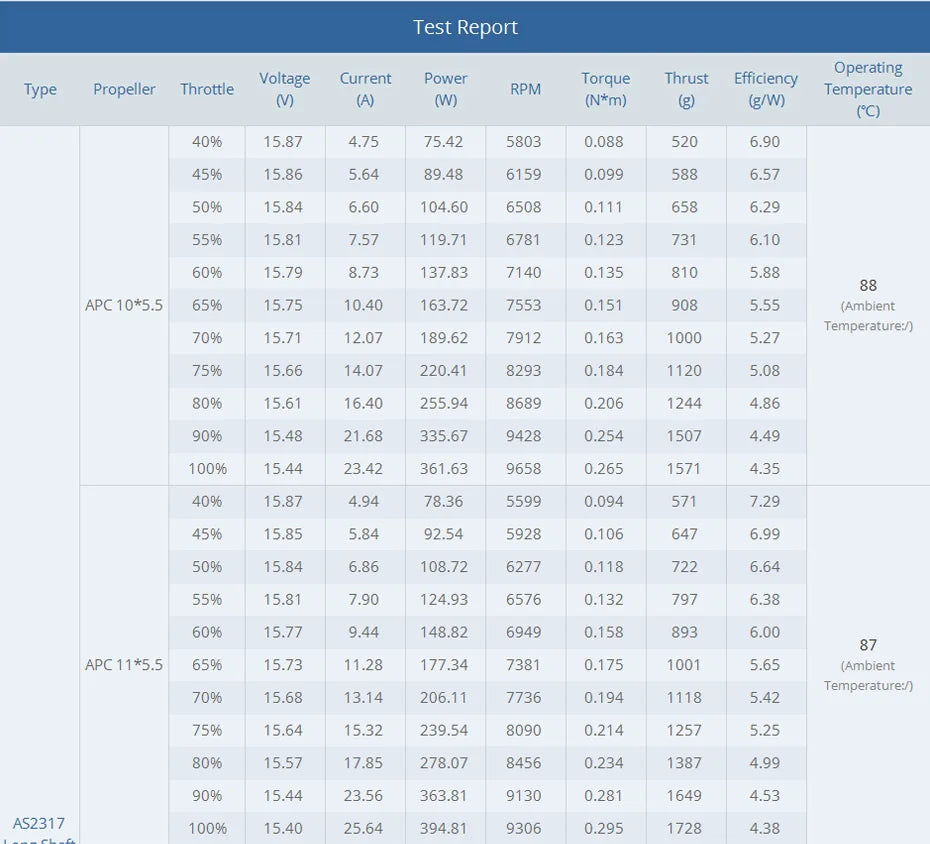Click the Current (A) column header
The height and width of the screenshot is (844, 930).
365,89
